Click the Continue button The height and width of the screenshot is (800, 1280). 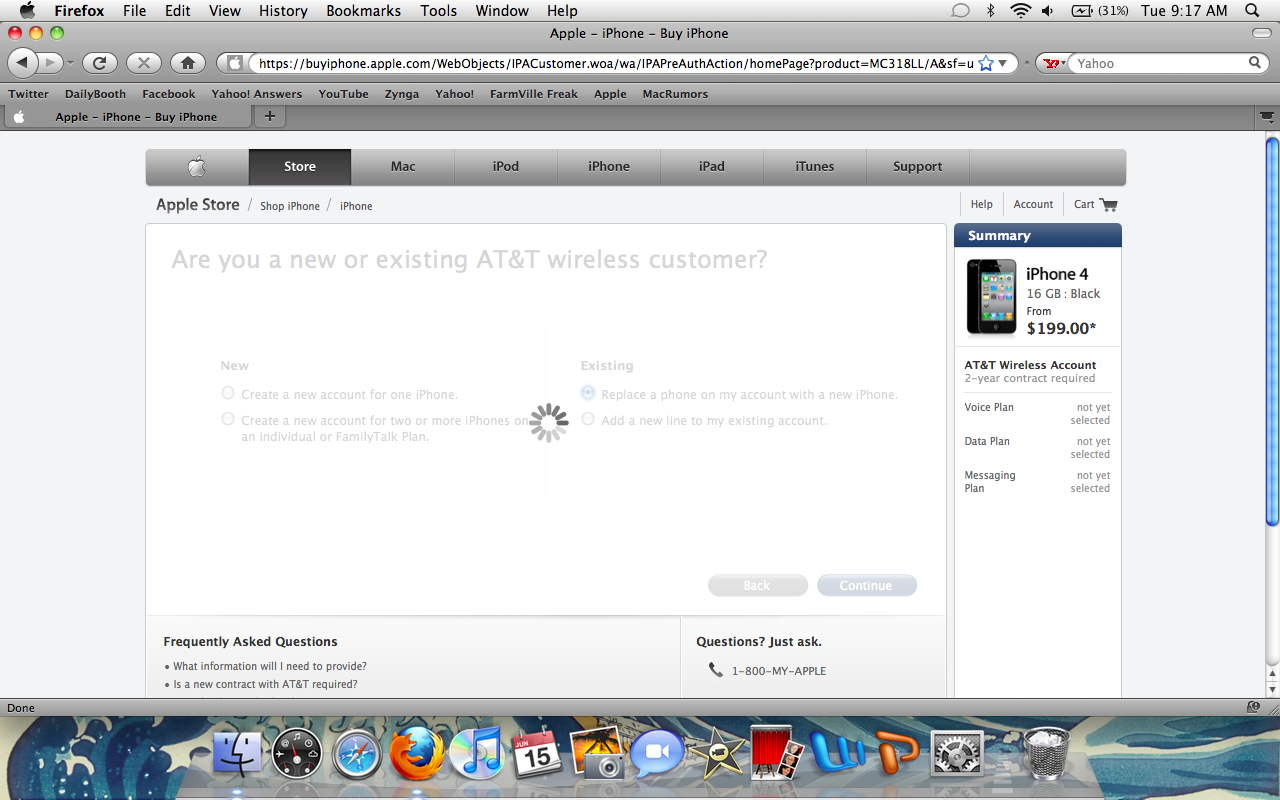pyautogui.click(x=866, y=586)
